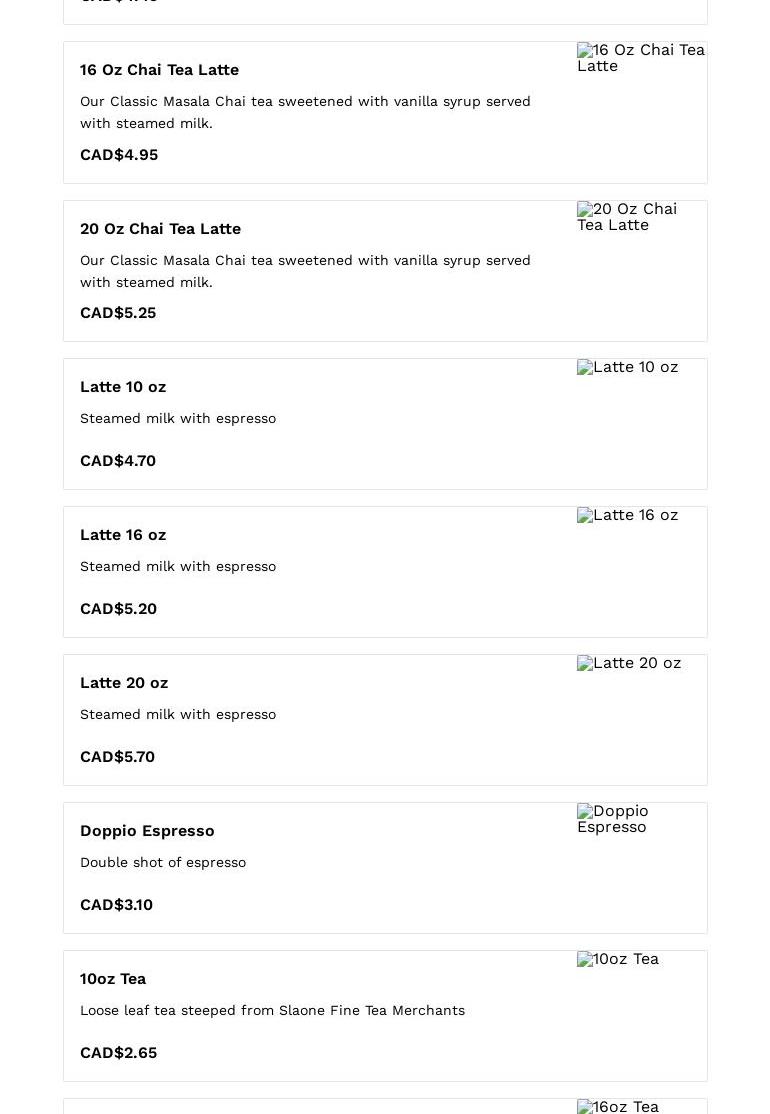Select the Latte 20 oz item name
Viewport: 770px width, 1114px height.
[x=124, y=683]
